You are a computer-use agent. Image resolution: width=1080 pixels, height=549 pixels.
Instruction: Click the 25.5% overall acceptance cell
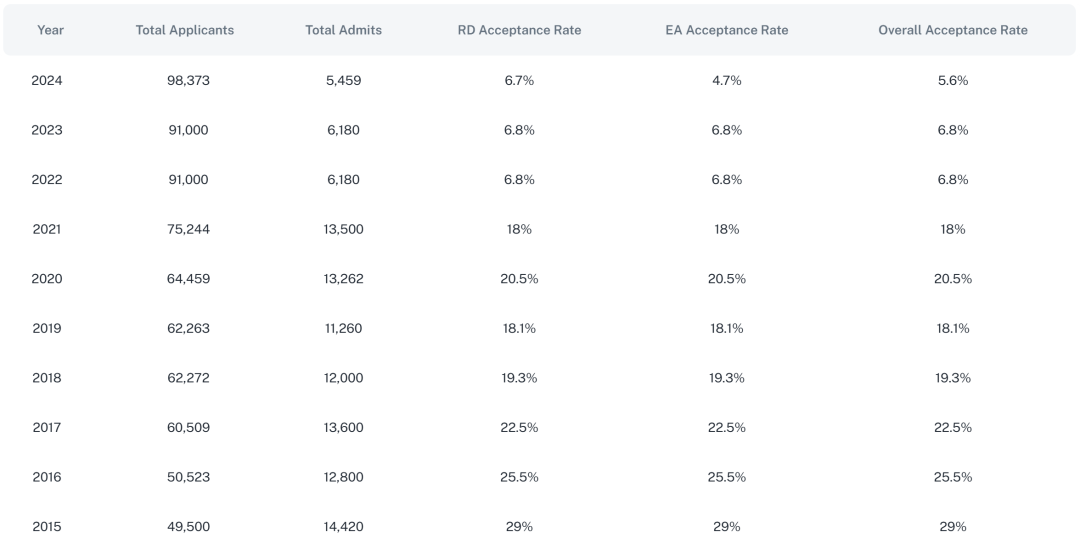pyautogui.click(x=952, y=477)
